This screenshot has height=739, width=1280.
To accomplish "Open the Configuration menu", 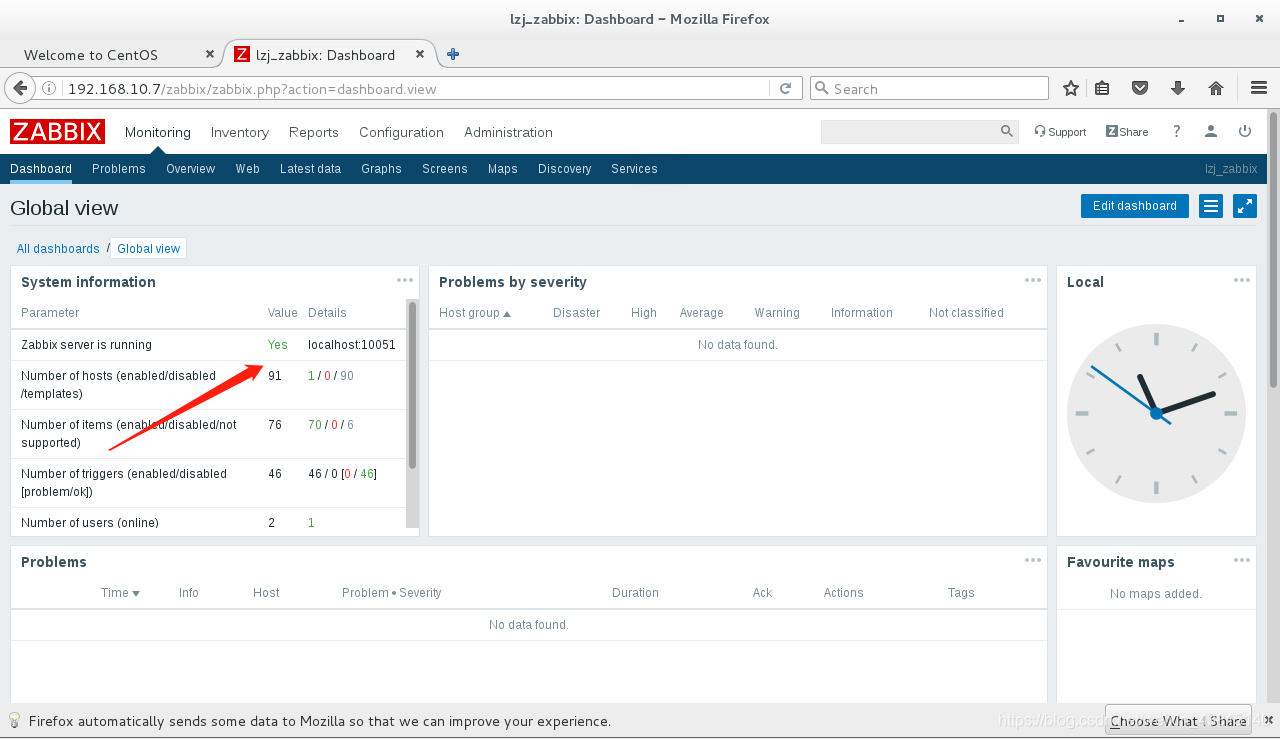I will [401, 132].
